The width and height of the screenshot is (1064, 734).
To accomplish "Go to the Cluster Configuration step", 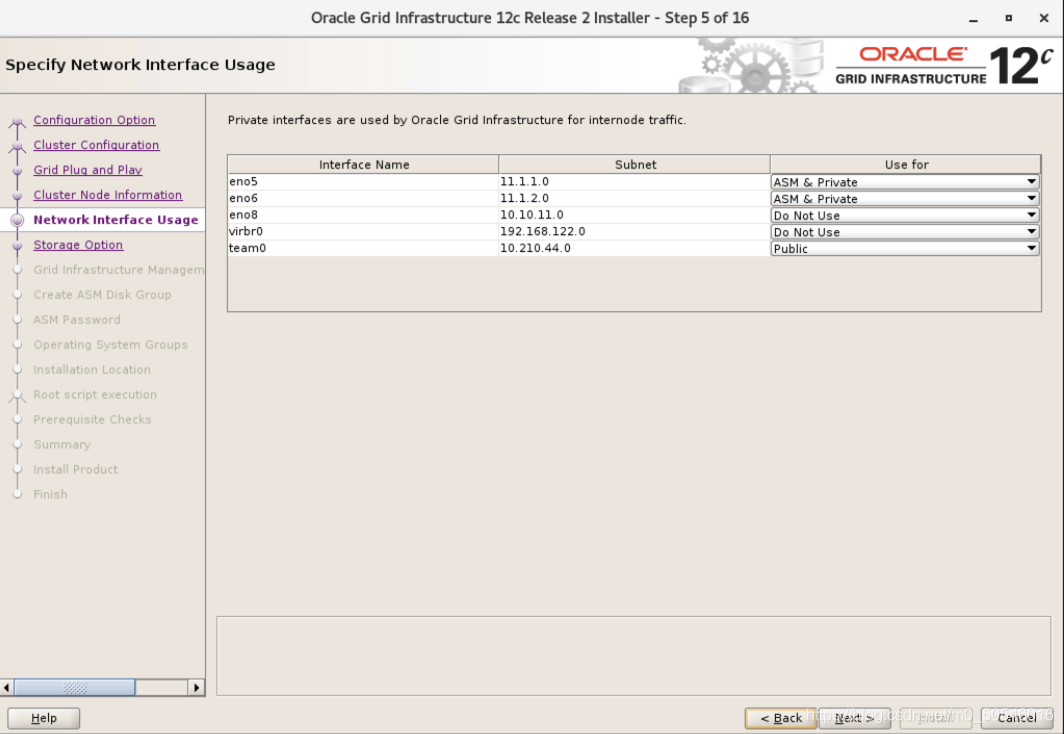I will coord(96,145).
